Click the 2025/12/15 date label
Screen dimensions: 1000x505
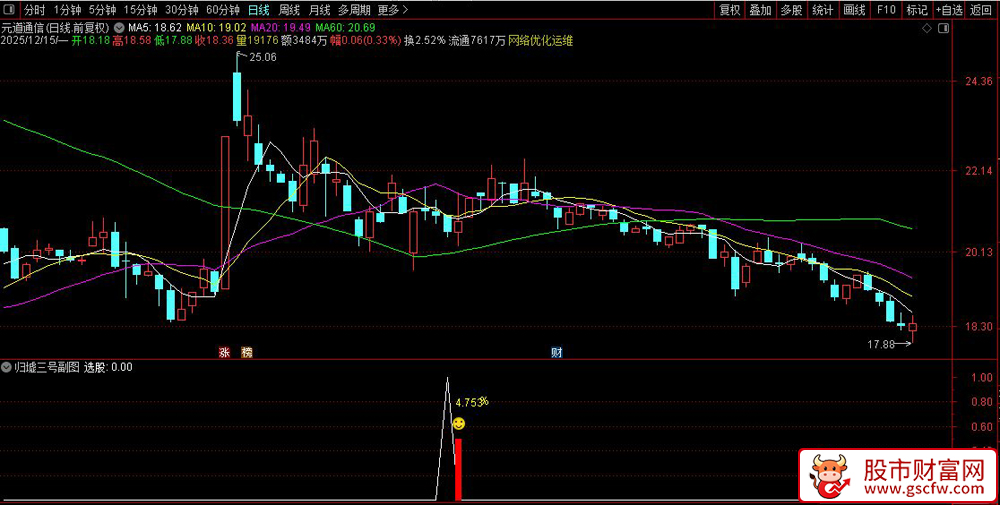click(27, 41)
